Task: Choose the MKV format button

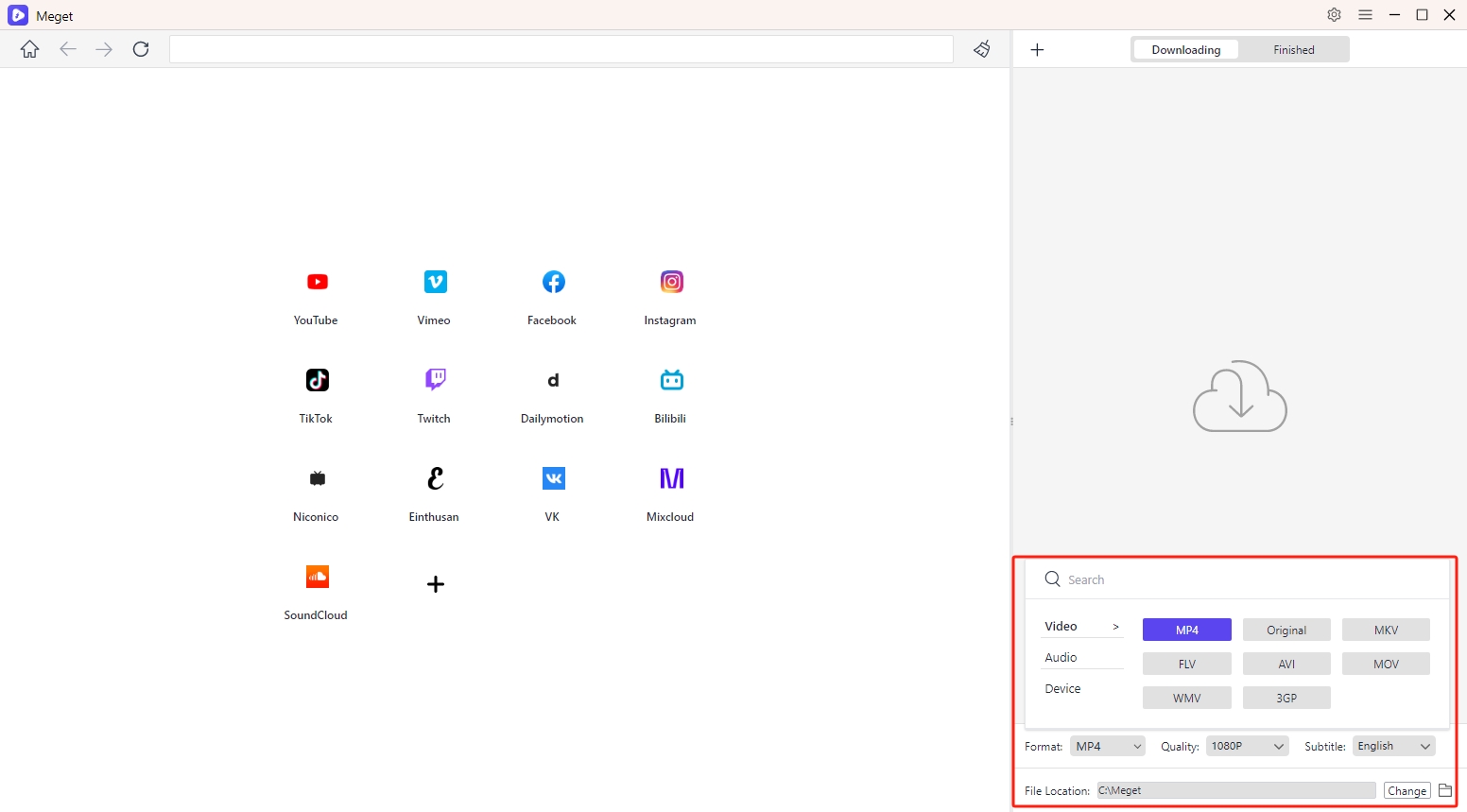Action: tap(1386, 631)
